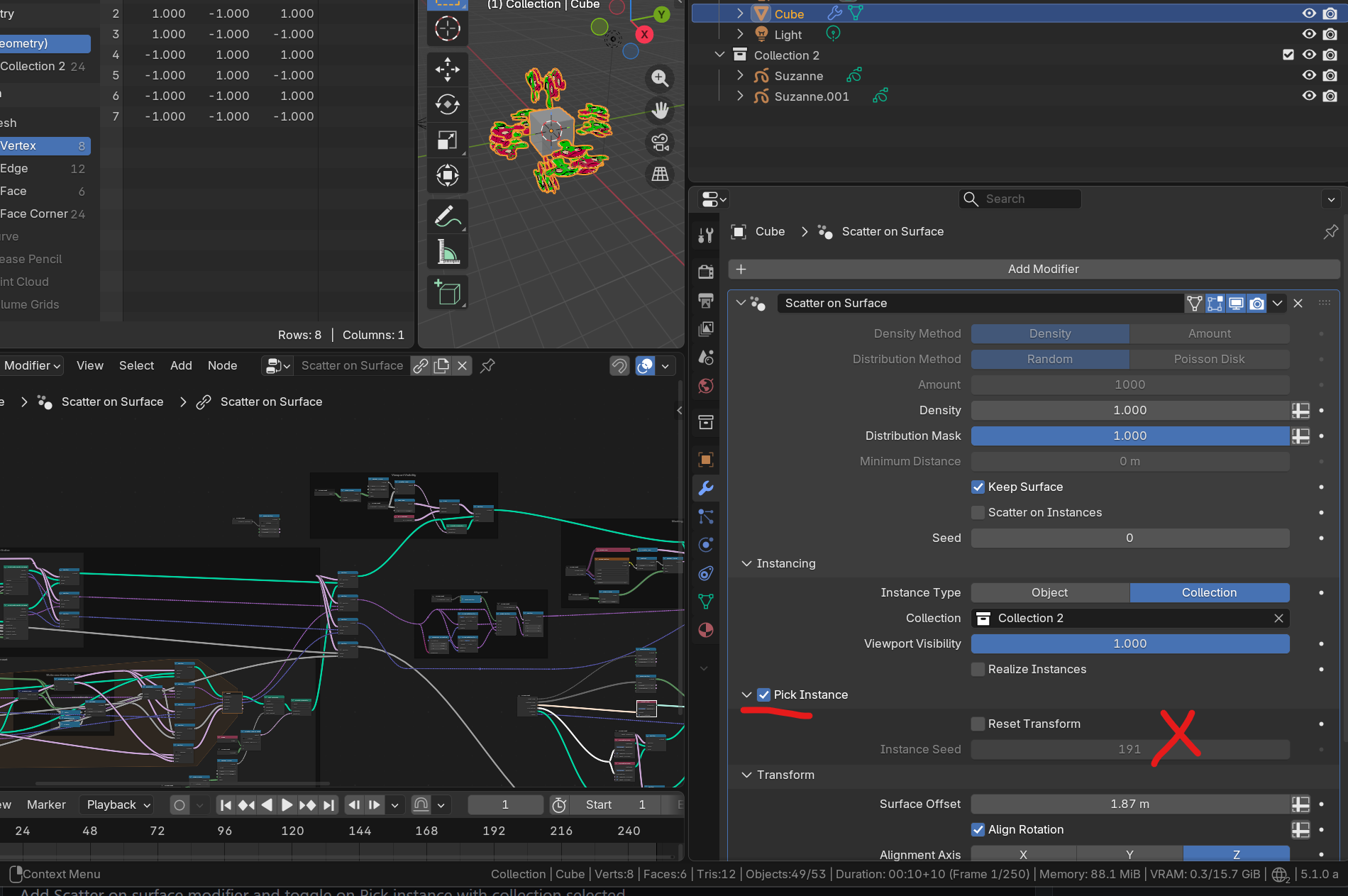Choose Poisson Disk distribution method
Viewport: 1348px width, 896px height.
tap(1210, 359)
